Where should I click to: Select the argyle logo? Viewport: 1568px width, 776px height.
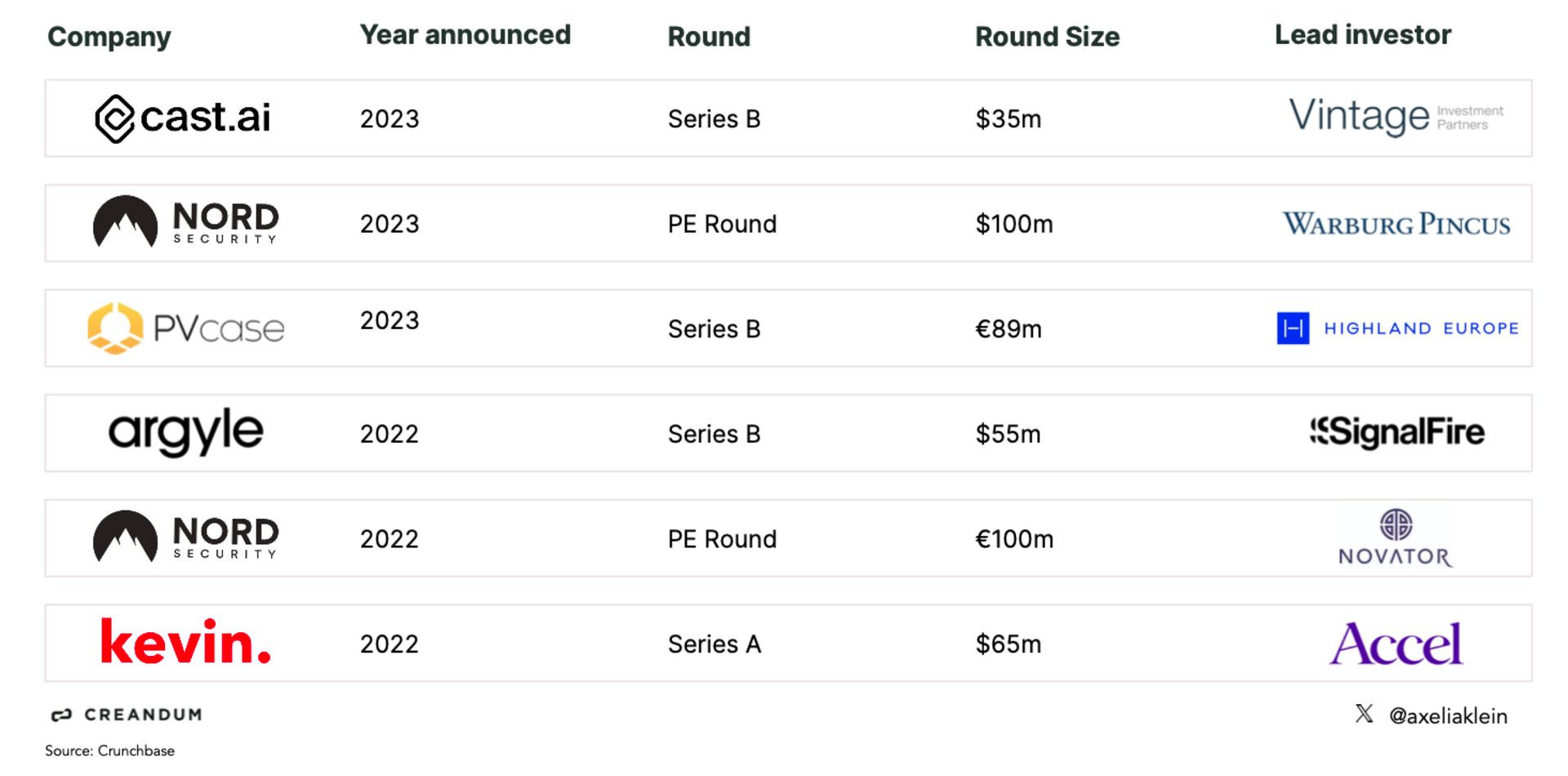coord(186,432)
